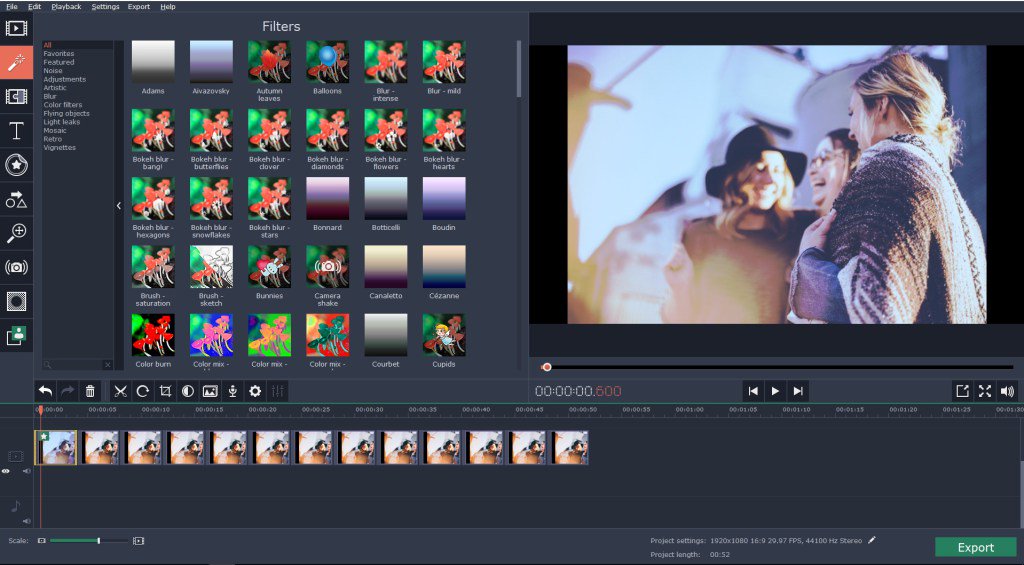Mute the video track with its speaker icon
Viewport: 1024px width, 565px height.
point(27,470)
